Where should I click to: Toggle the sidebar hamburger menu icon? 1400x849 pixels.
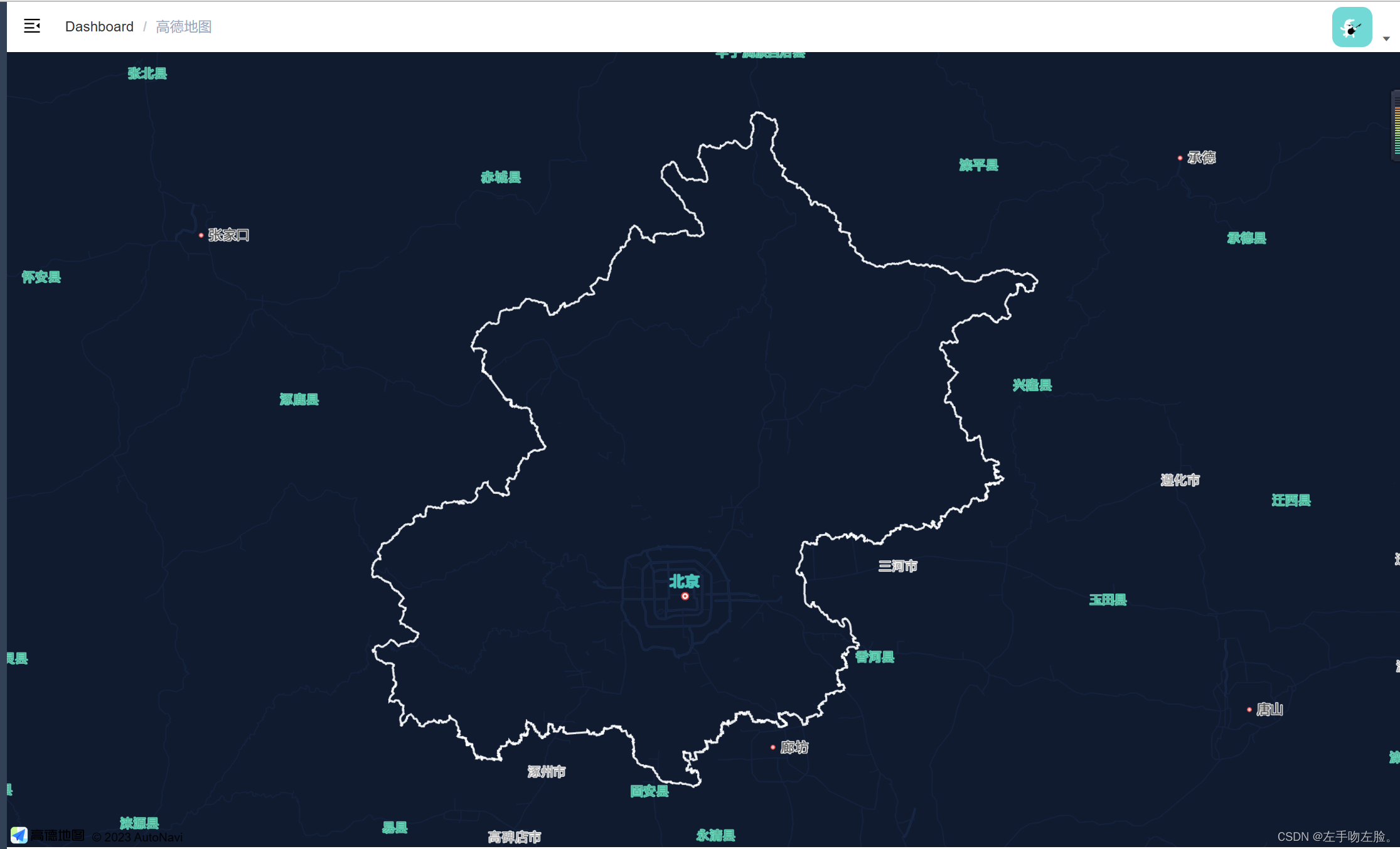[32, 26]
